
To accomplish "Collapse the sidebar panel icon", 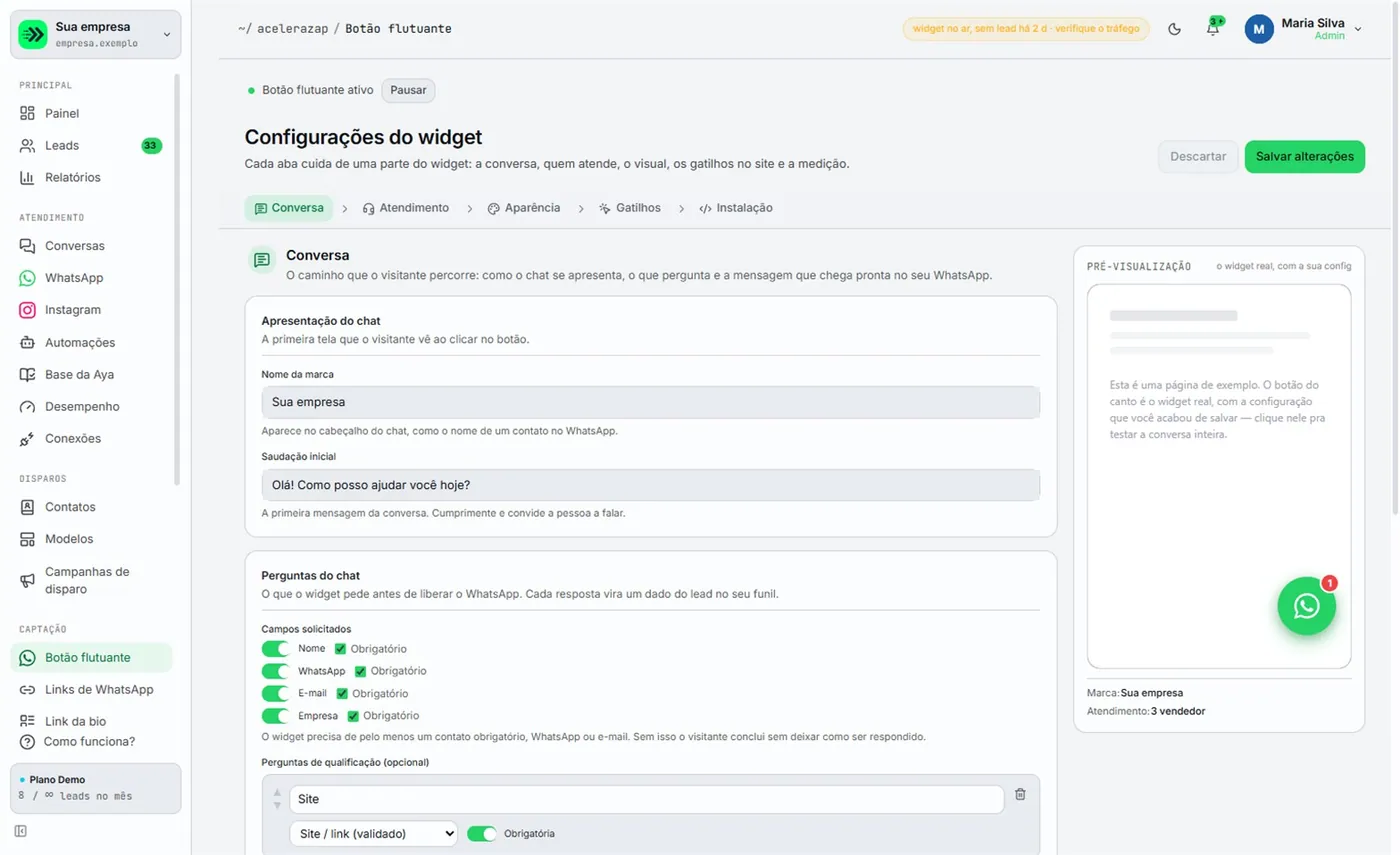I will coord(21,831).
